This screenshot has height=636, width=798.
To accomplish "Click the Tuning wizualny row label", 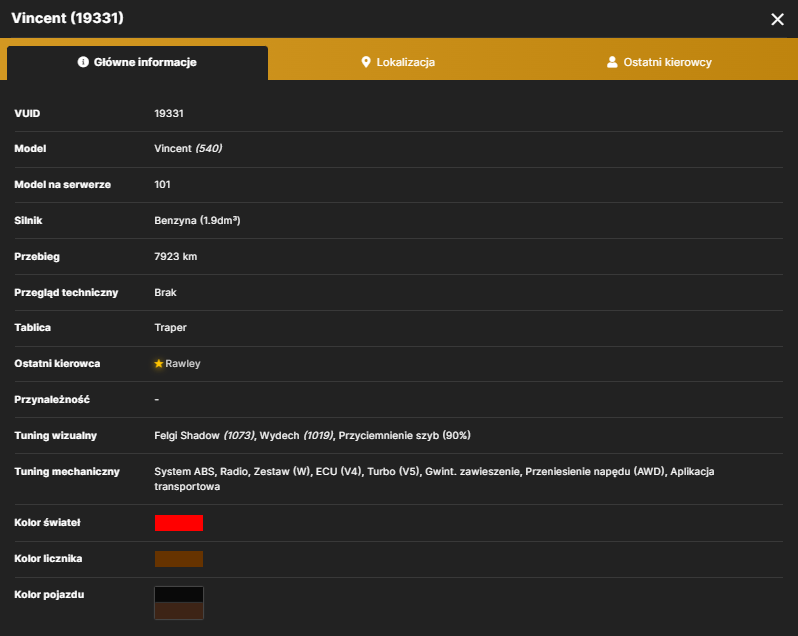I will 55,436.
